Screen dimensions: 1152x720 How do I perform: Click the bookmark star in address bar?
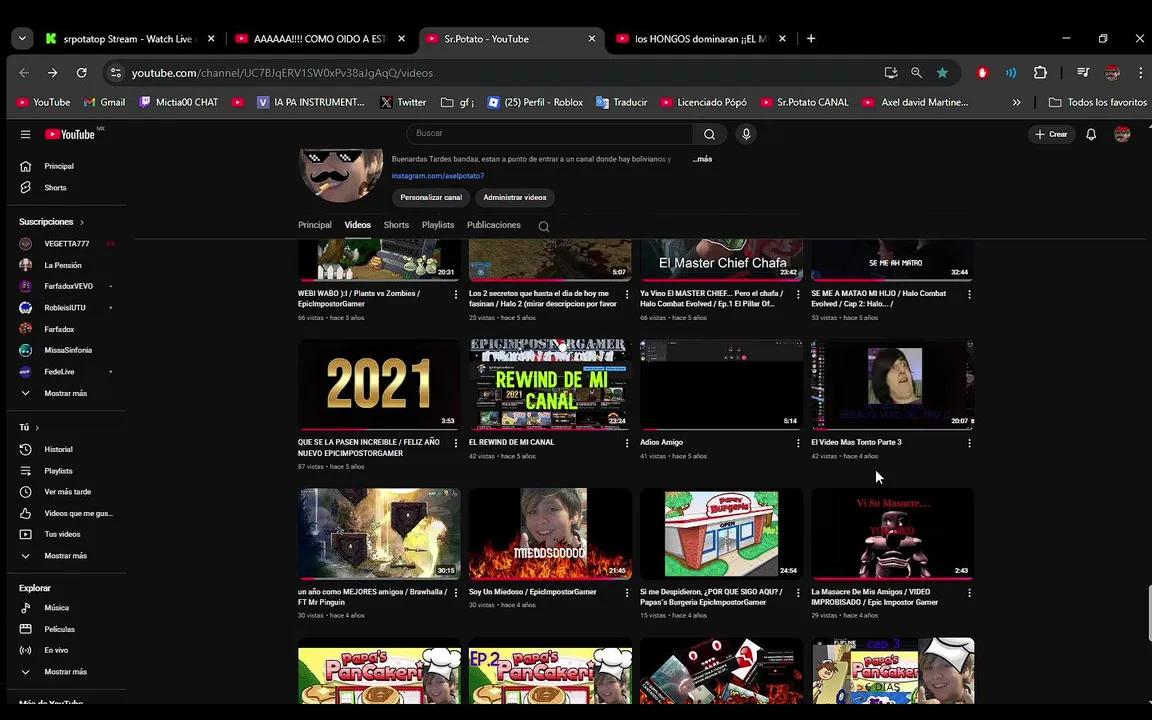(x=942, y=73)
